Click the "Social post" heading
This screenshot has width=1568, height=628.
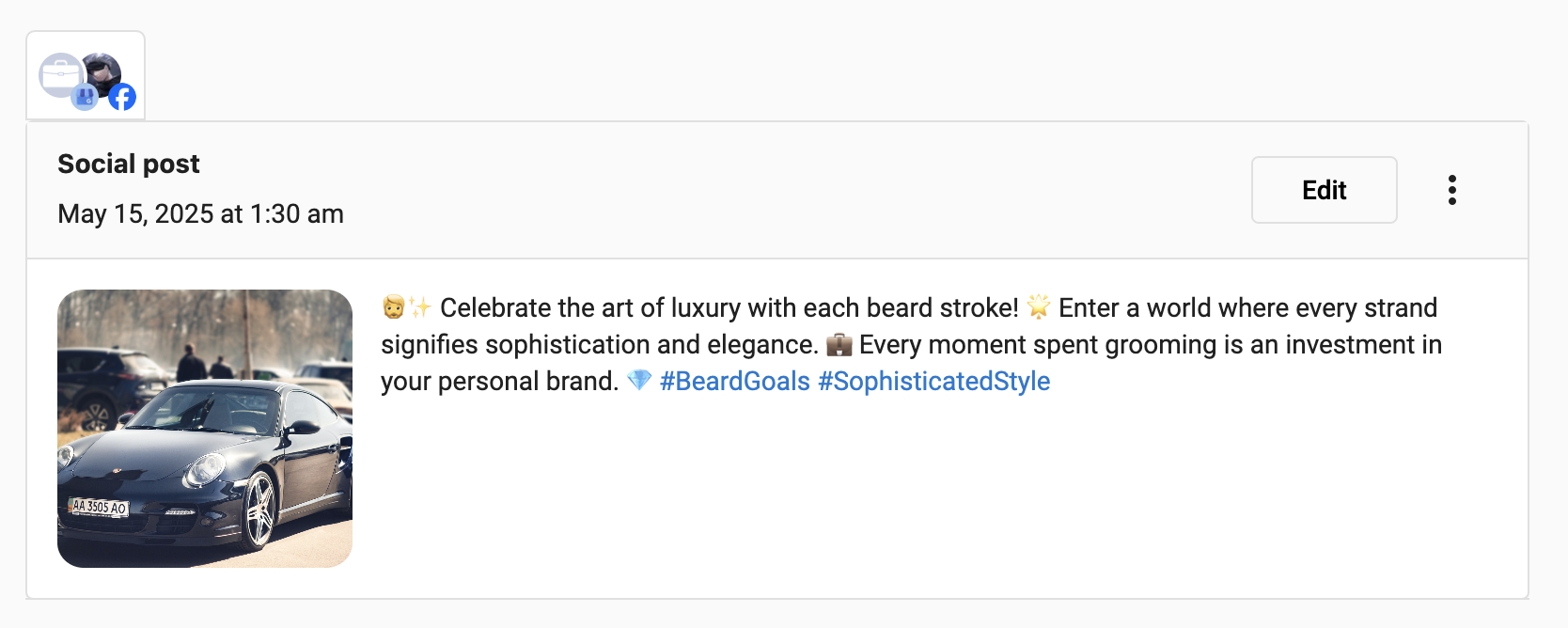pos(129,164)
